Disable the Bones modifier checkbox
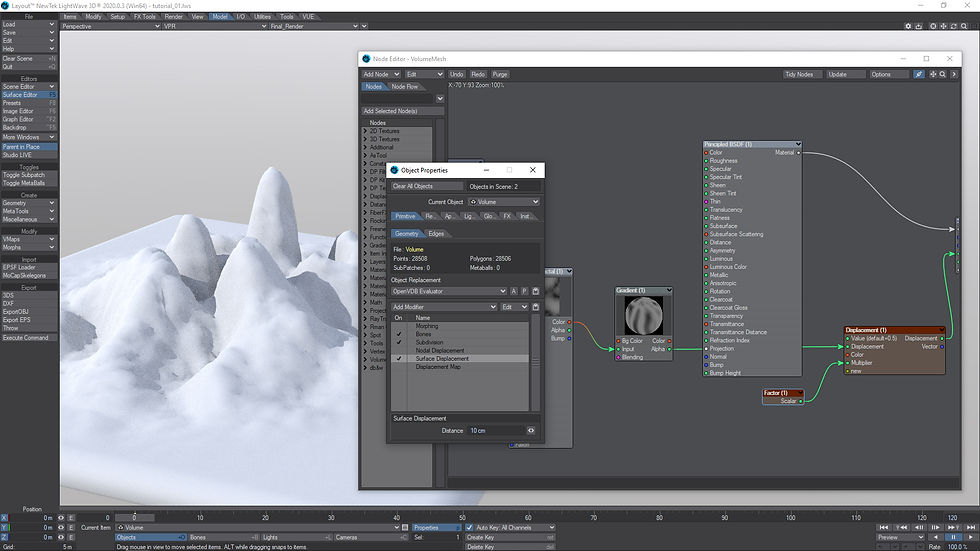980x551 pixels. coord(398,334)
